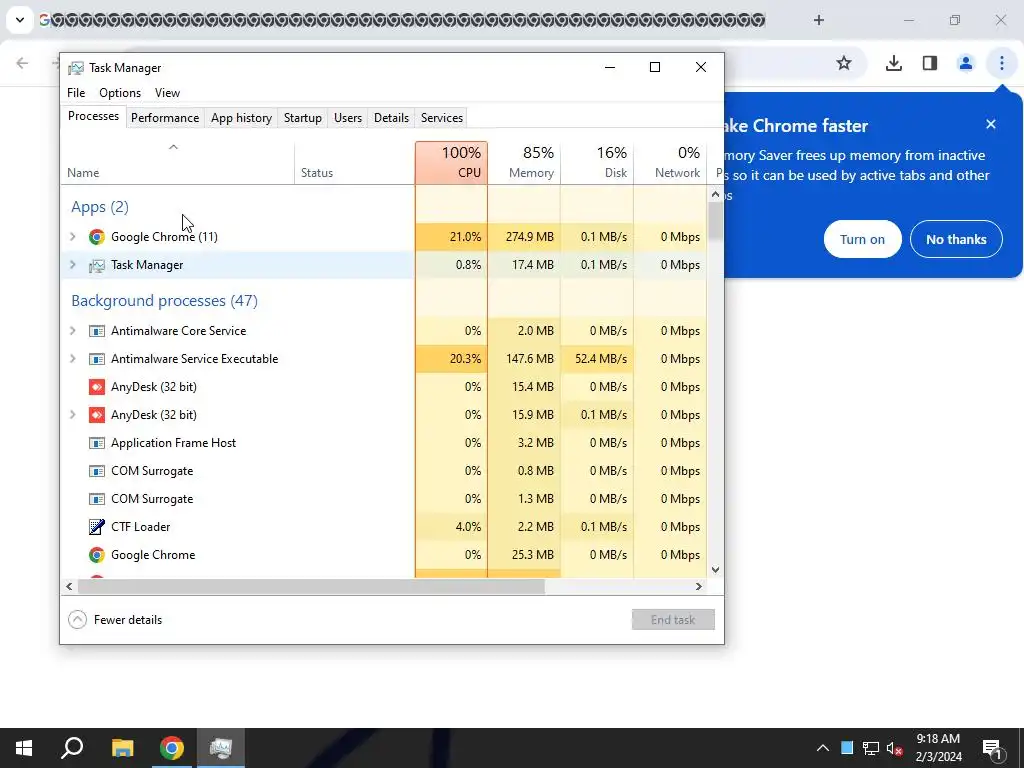Viewport: 1024px width, 768px height.
Task: Click the 52.4 MB/s disk value
Action: coord(601,359)
